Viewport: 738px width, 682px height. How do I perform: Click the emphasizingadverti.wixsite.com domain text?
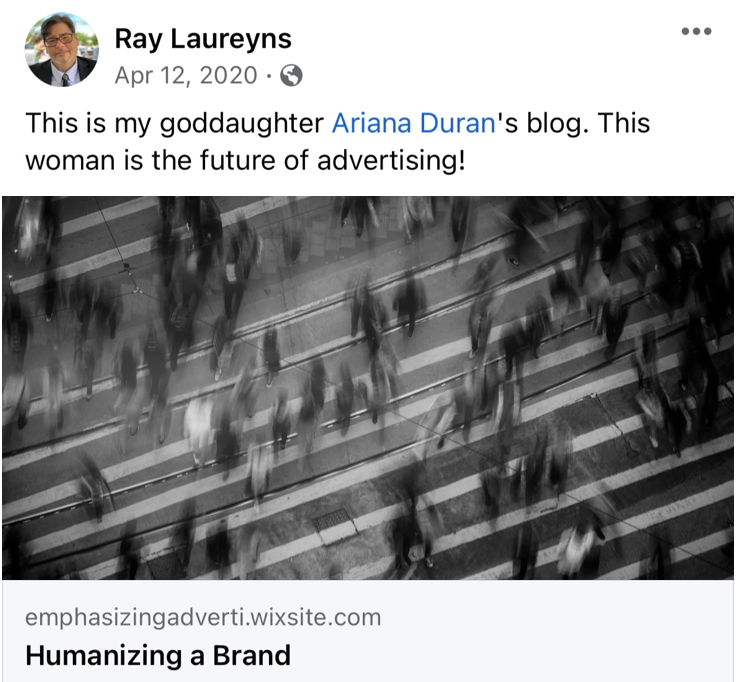[203, 618]
